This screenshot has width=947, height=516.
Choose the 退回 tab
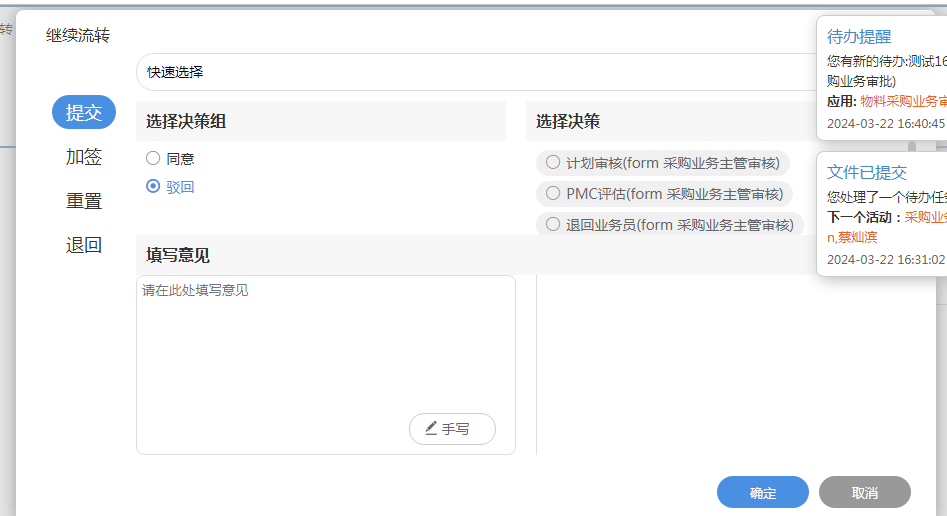pos(83,245)
